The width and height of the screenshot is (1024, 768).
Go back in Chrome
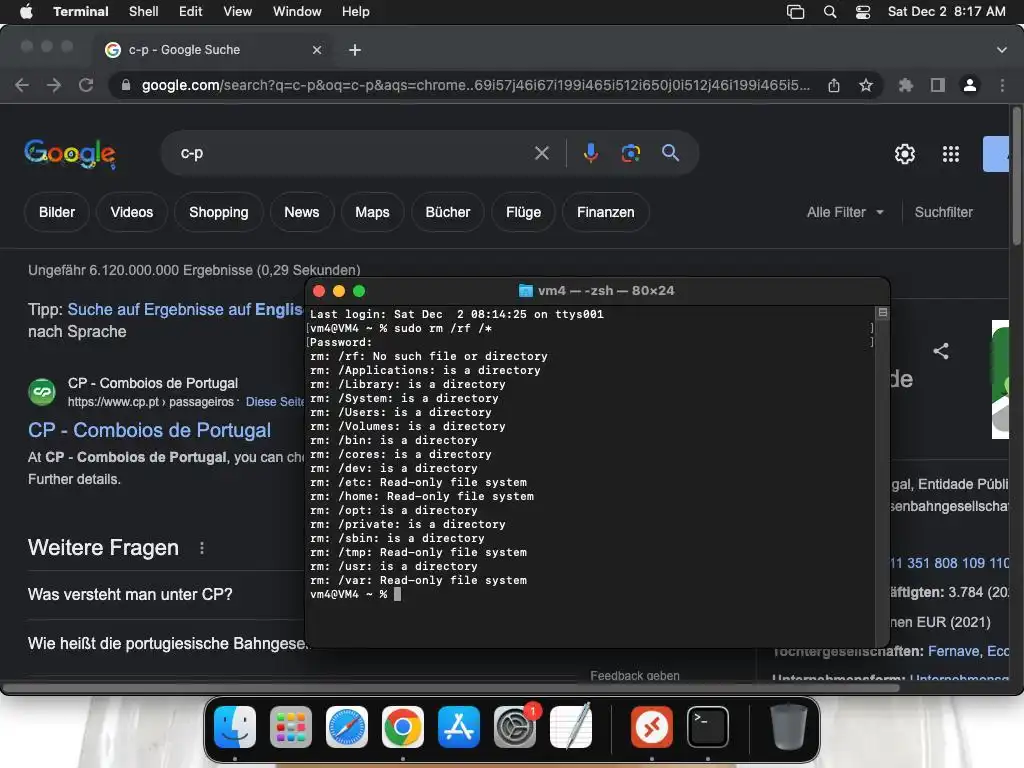[x=22, y=85]
